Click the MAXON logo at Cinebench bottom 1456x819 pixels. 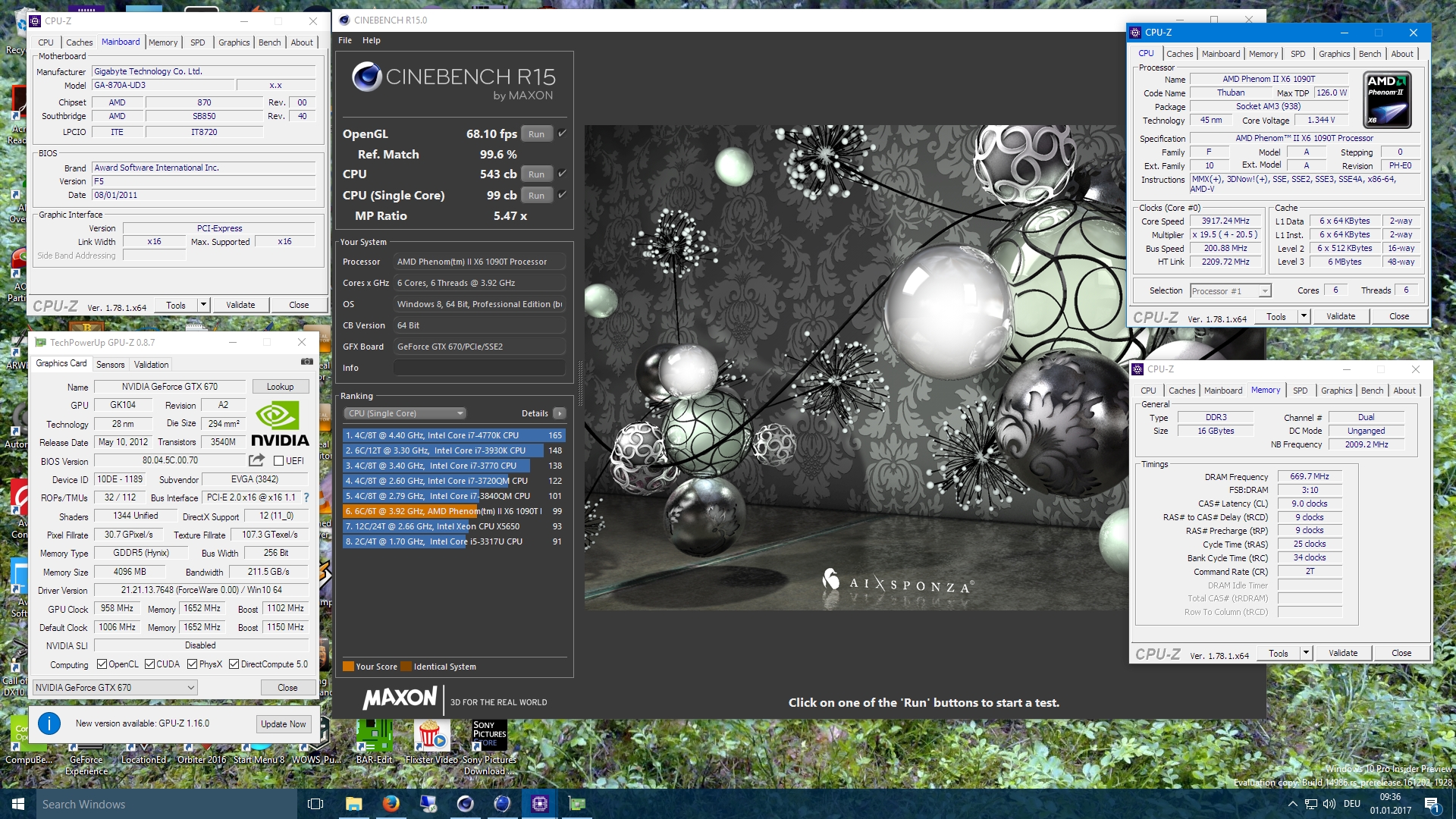click(x=400, y=698)
